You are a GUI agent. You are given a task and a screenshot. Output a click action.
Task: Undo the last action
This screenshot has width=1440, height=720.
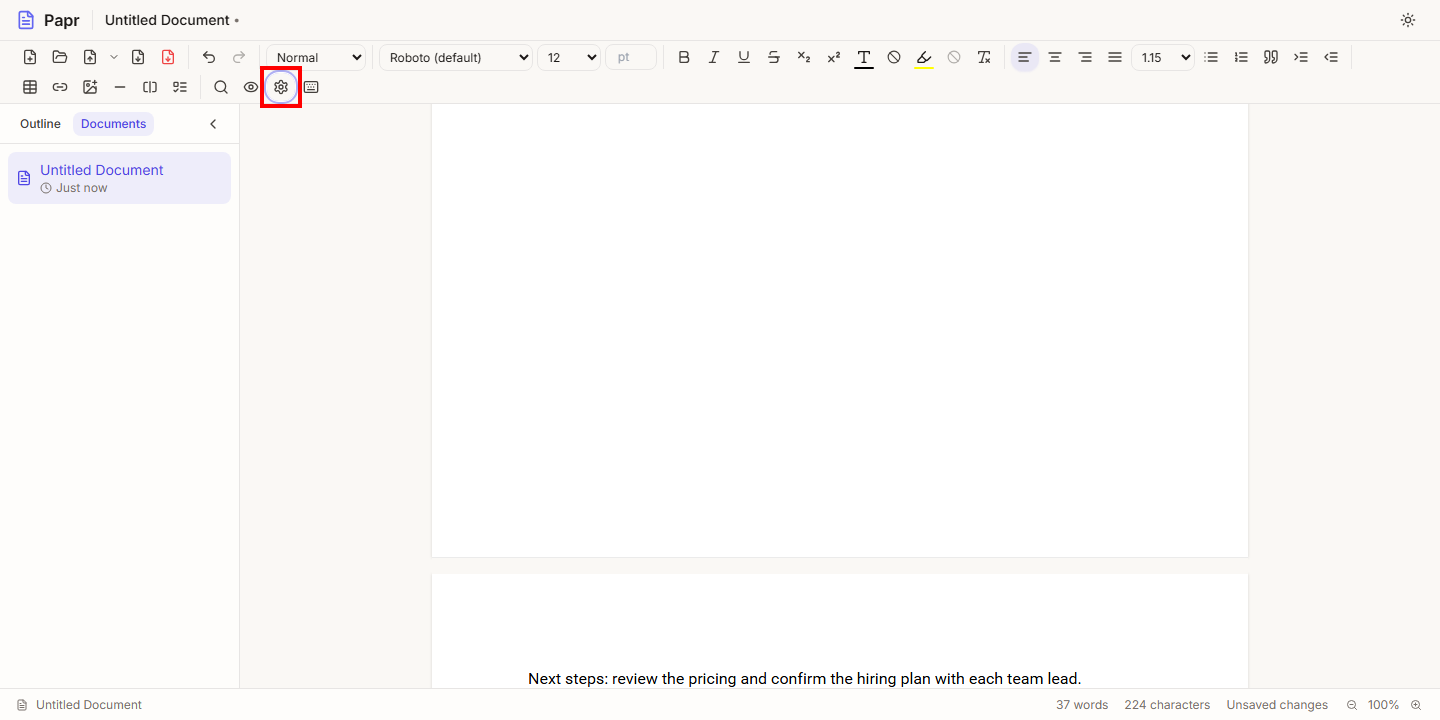[209, 57]
